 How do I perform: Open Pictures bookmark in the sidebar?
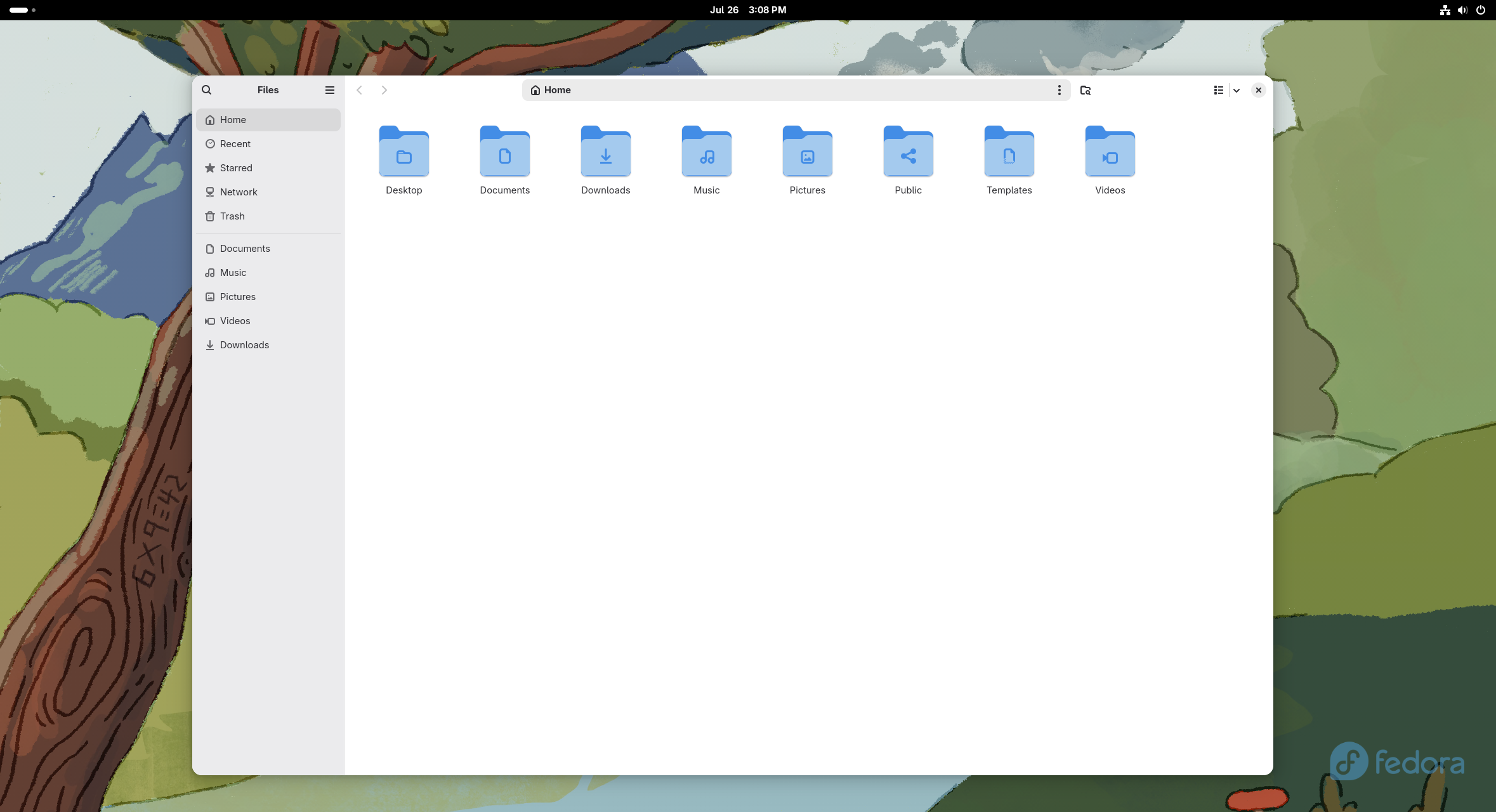pos(268,297)
